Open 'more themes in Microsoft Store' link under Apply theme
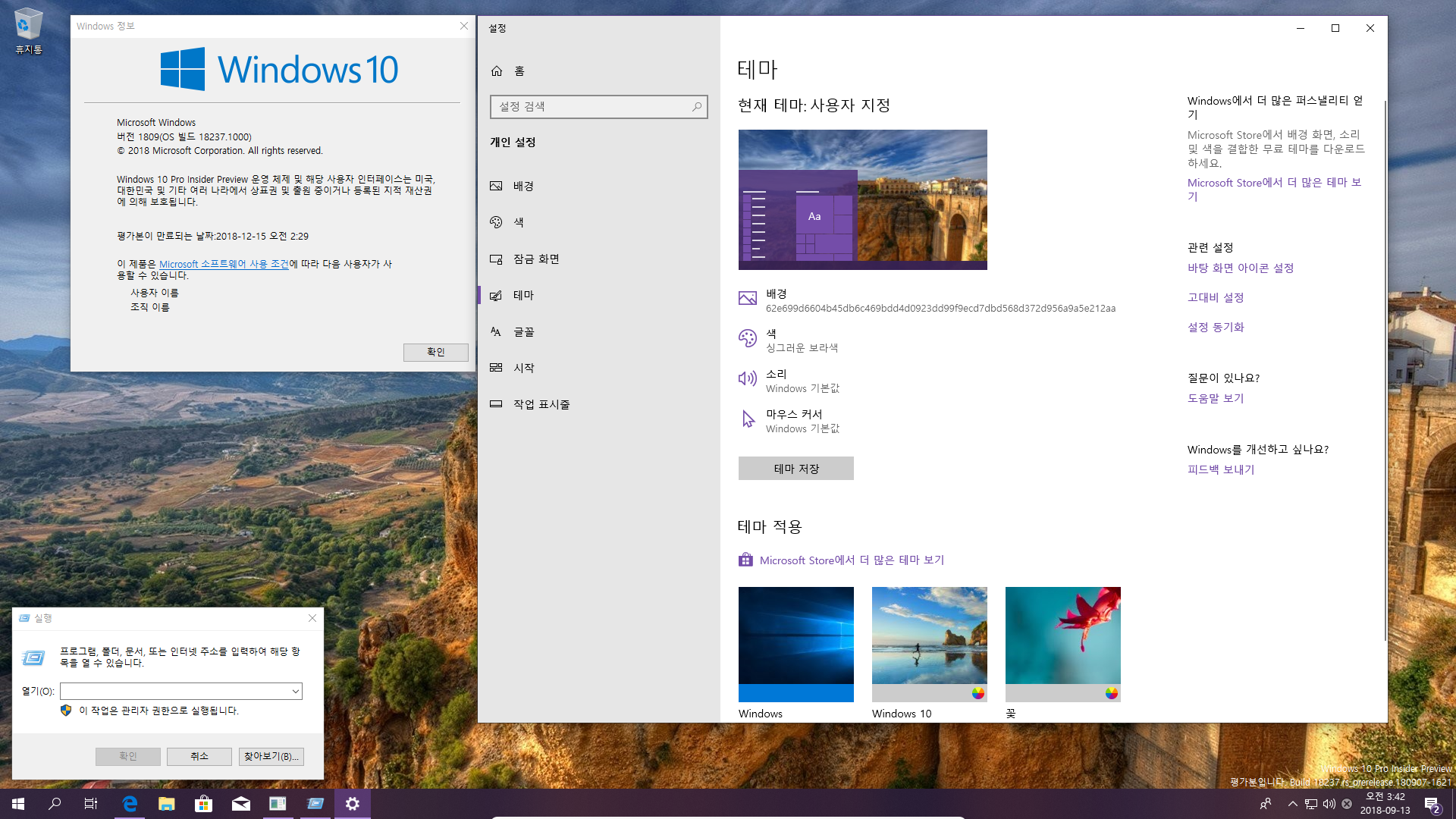The image size is (1456, 819). coord(852,560)
